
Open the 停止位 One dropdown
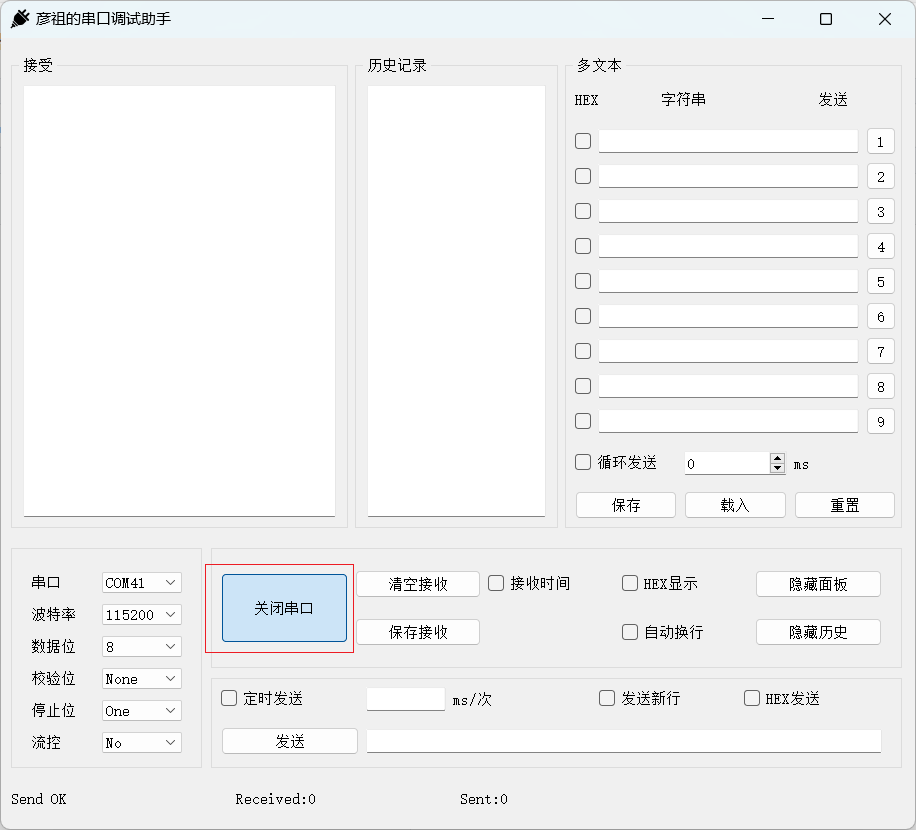(141, 711)
